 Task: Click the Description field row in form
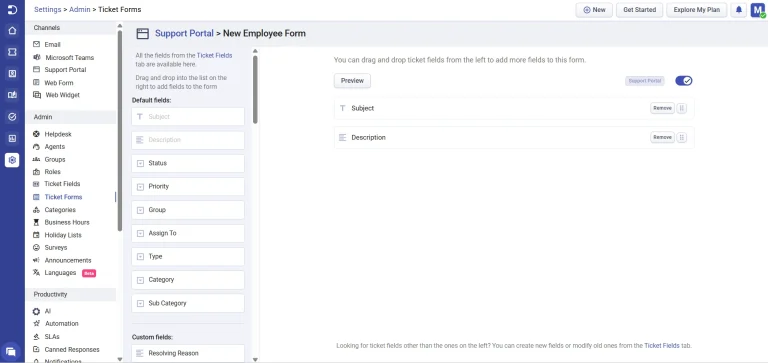click(514, 138)
